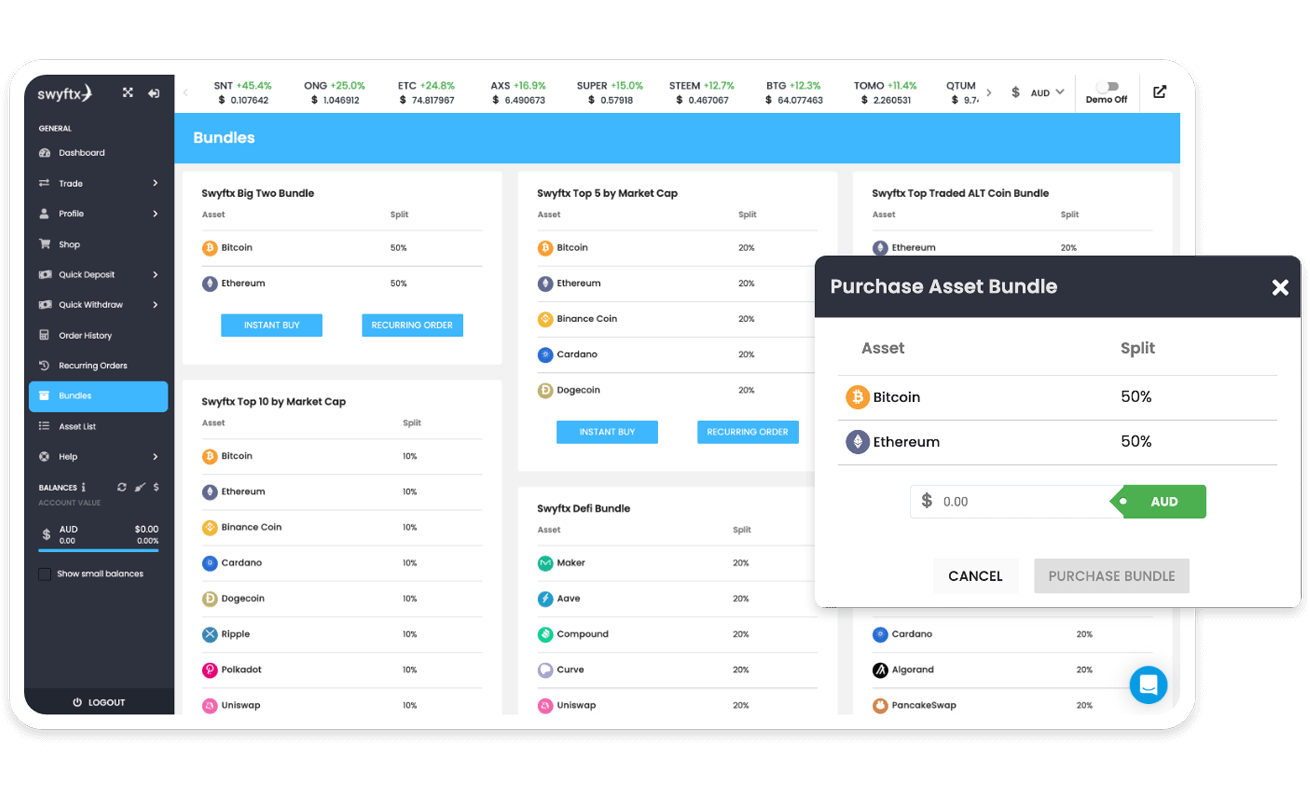Screen dimensions: 1310x800
Task: Click the Shop cart icon
Action: [x=44, y=244]
